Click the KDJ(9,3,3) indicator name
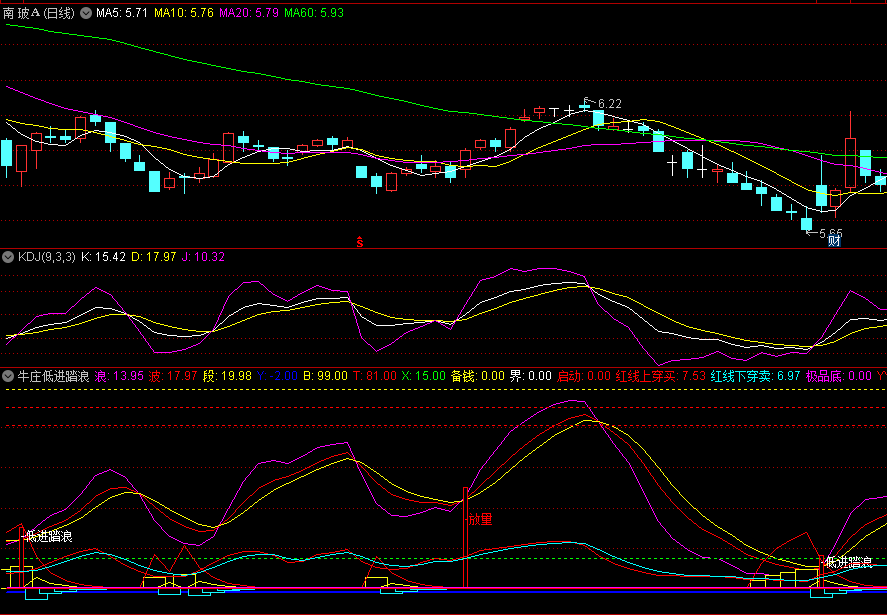 click(x=46, y=257)
